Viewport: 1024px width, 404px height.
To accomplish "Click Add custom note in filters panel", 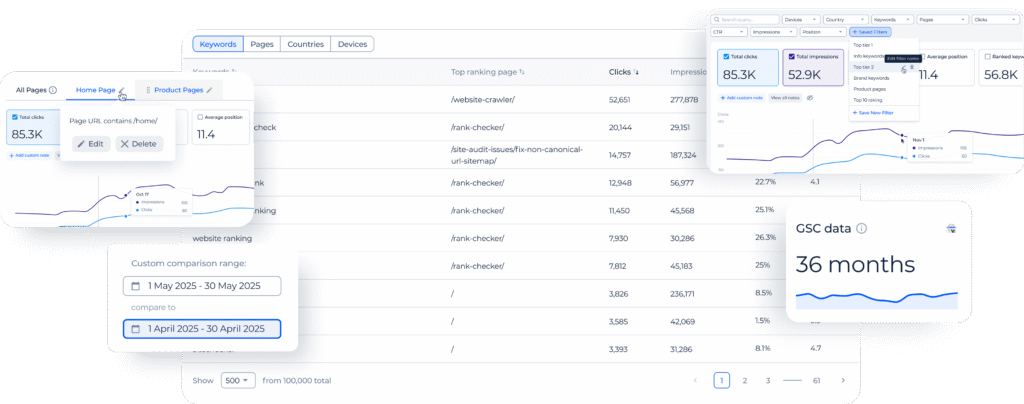I will click(741, 98).
